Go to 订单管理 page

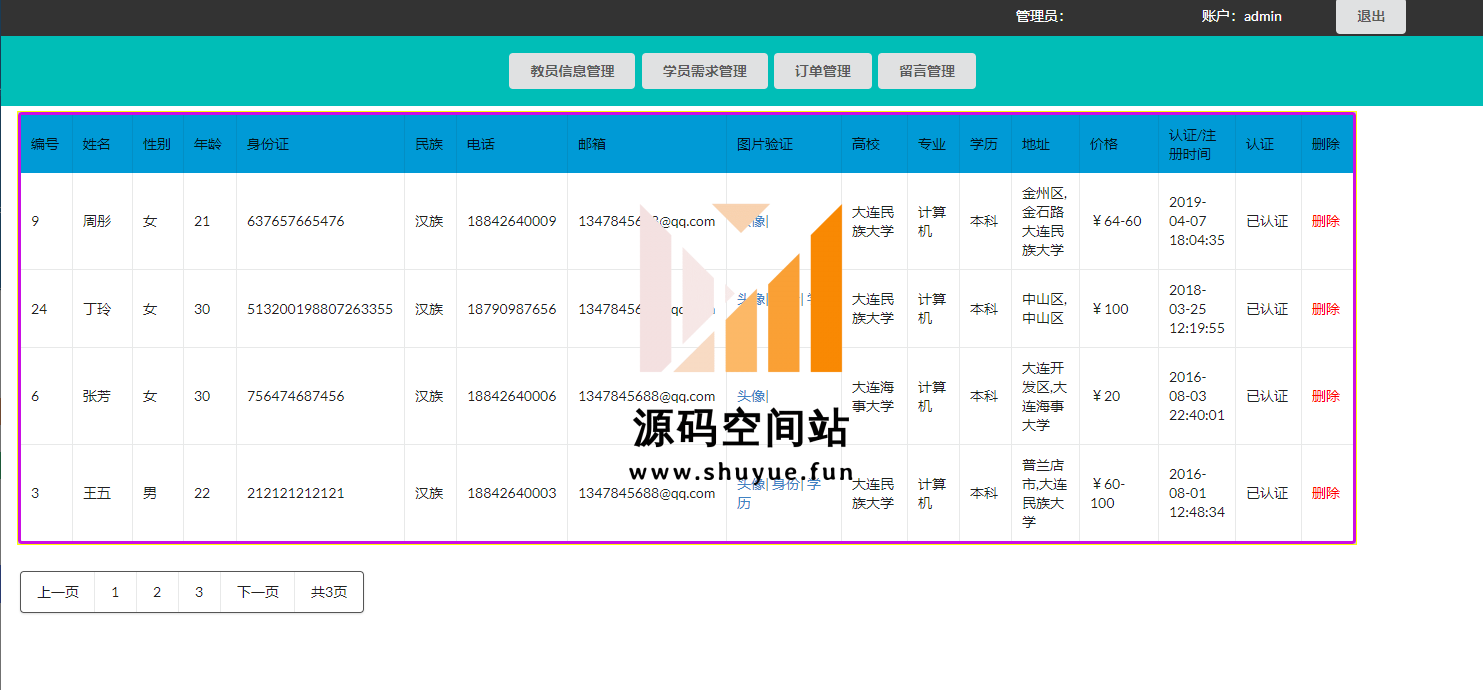click(x=822, y=71)
